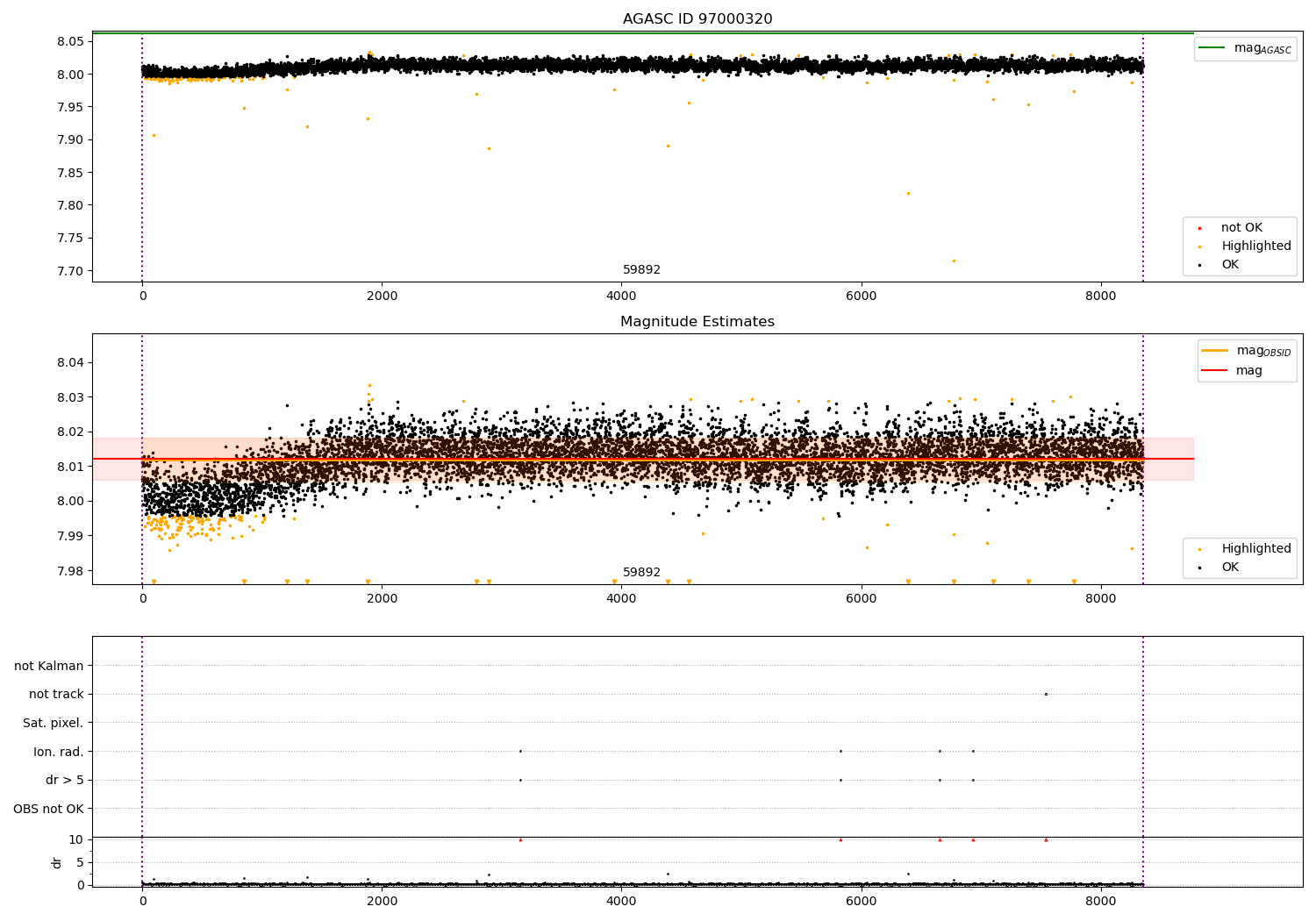Click the 'Sat. pixel.' row label
The width and height of the screenshot is (1316, 921).
54,723
